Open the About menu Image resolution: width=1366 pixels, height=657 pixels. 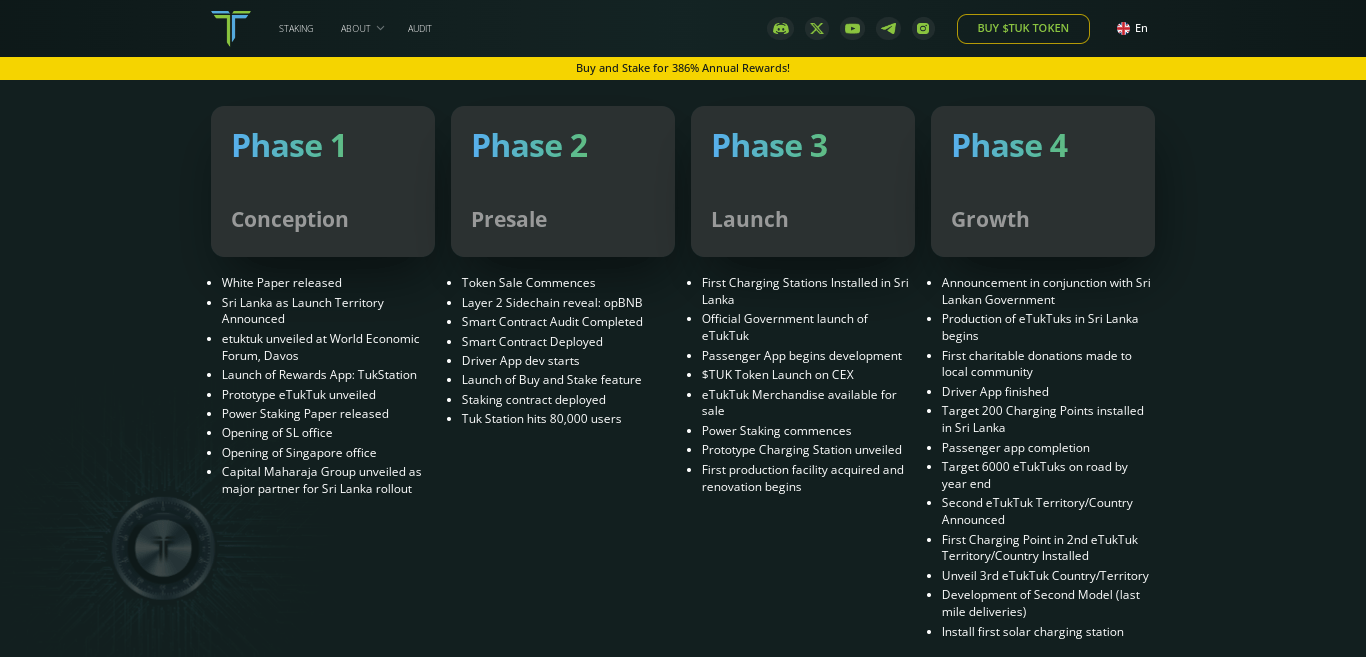[355, 28]
